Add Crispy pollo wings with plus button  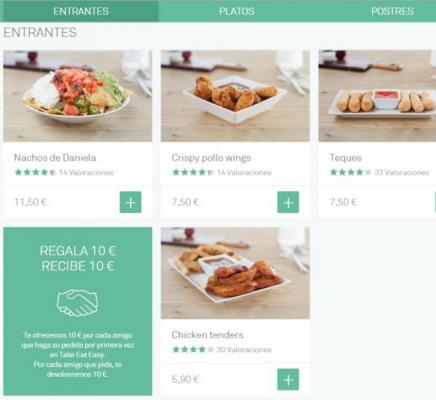(x=288, y=202)
